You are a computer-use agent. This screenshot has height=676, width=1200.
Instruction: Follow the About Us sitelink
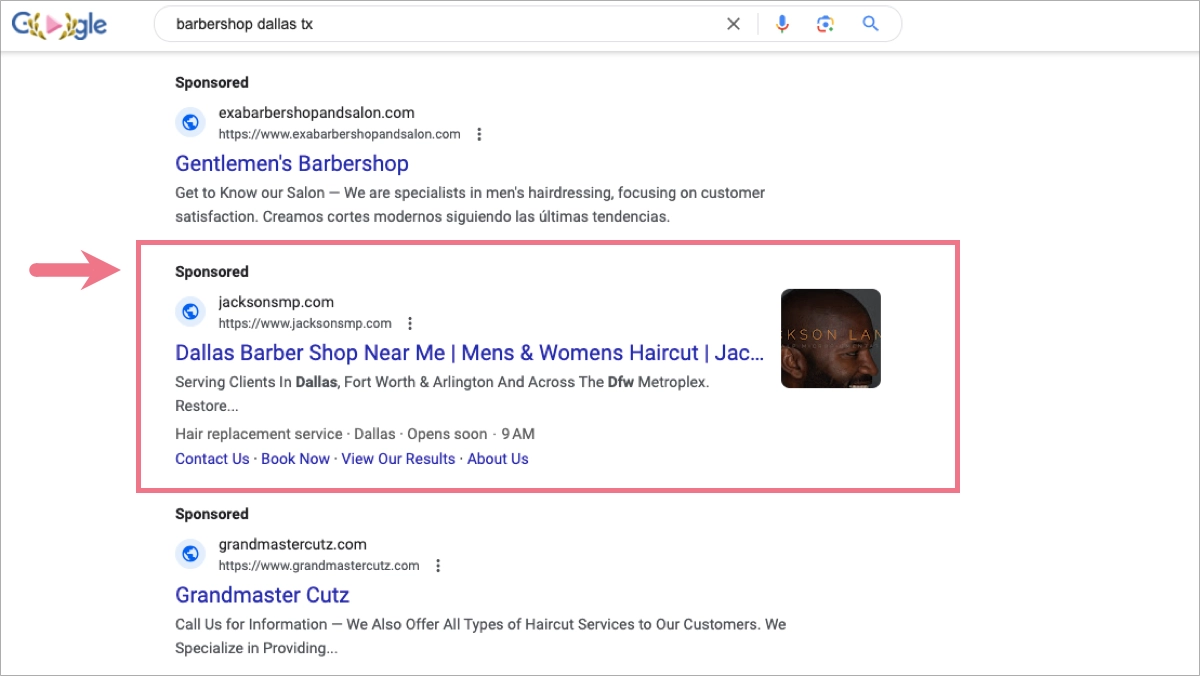498,459
